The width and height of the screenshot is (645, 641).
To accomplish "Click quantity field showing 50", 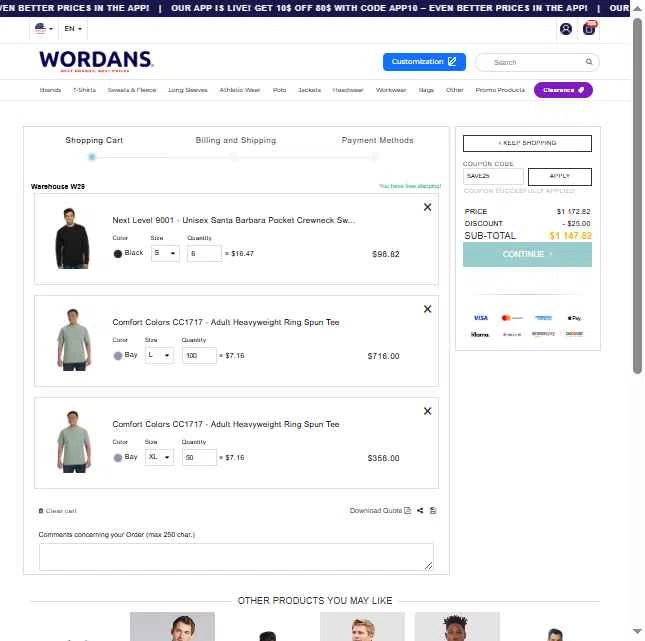I will [x=199, y=458].
